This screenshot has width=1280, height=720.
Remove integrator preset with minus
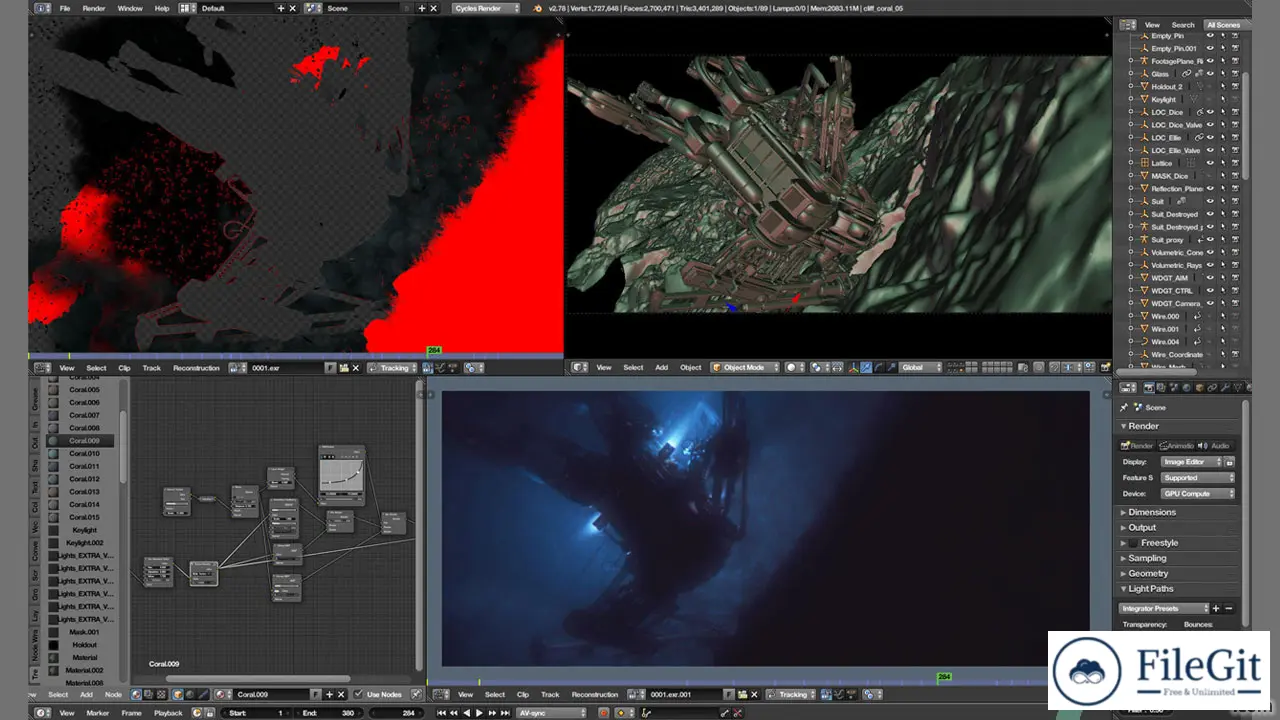point(1229,608)
